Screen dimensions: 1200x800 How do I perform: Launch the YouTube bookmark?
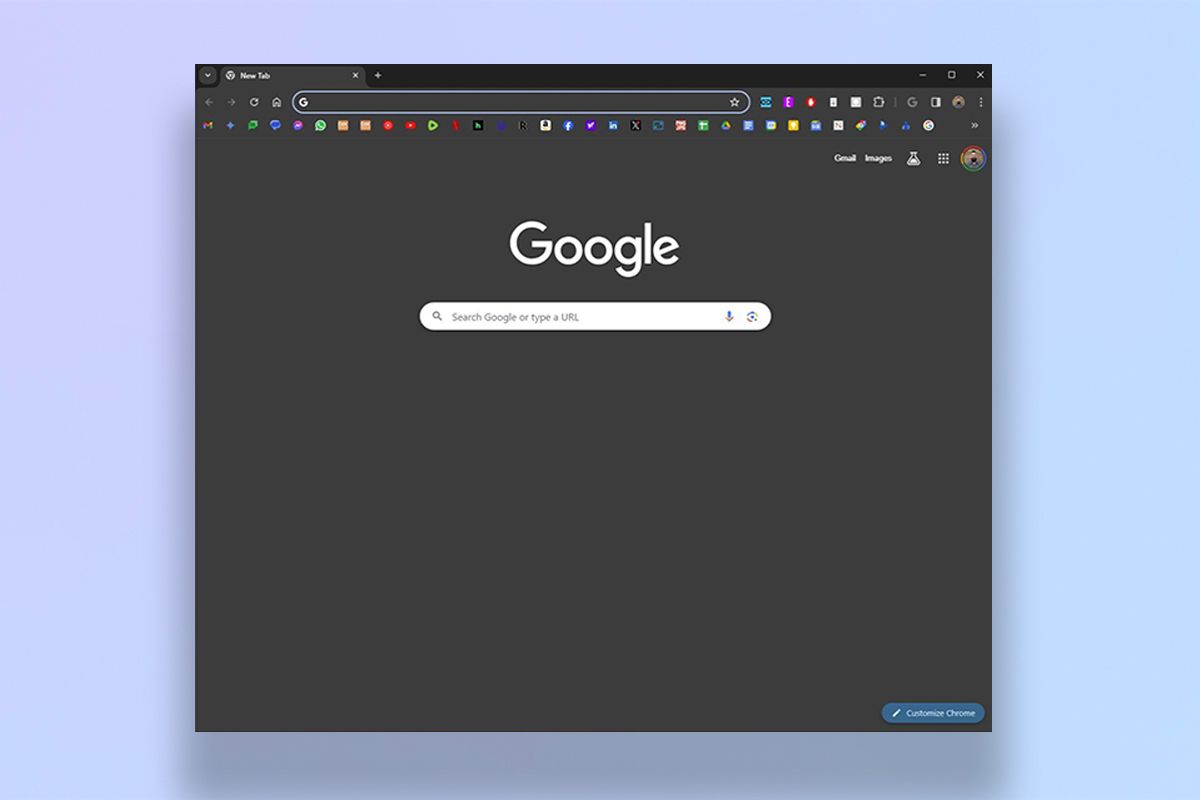(411, 126)
